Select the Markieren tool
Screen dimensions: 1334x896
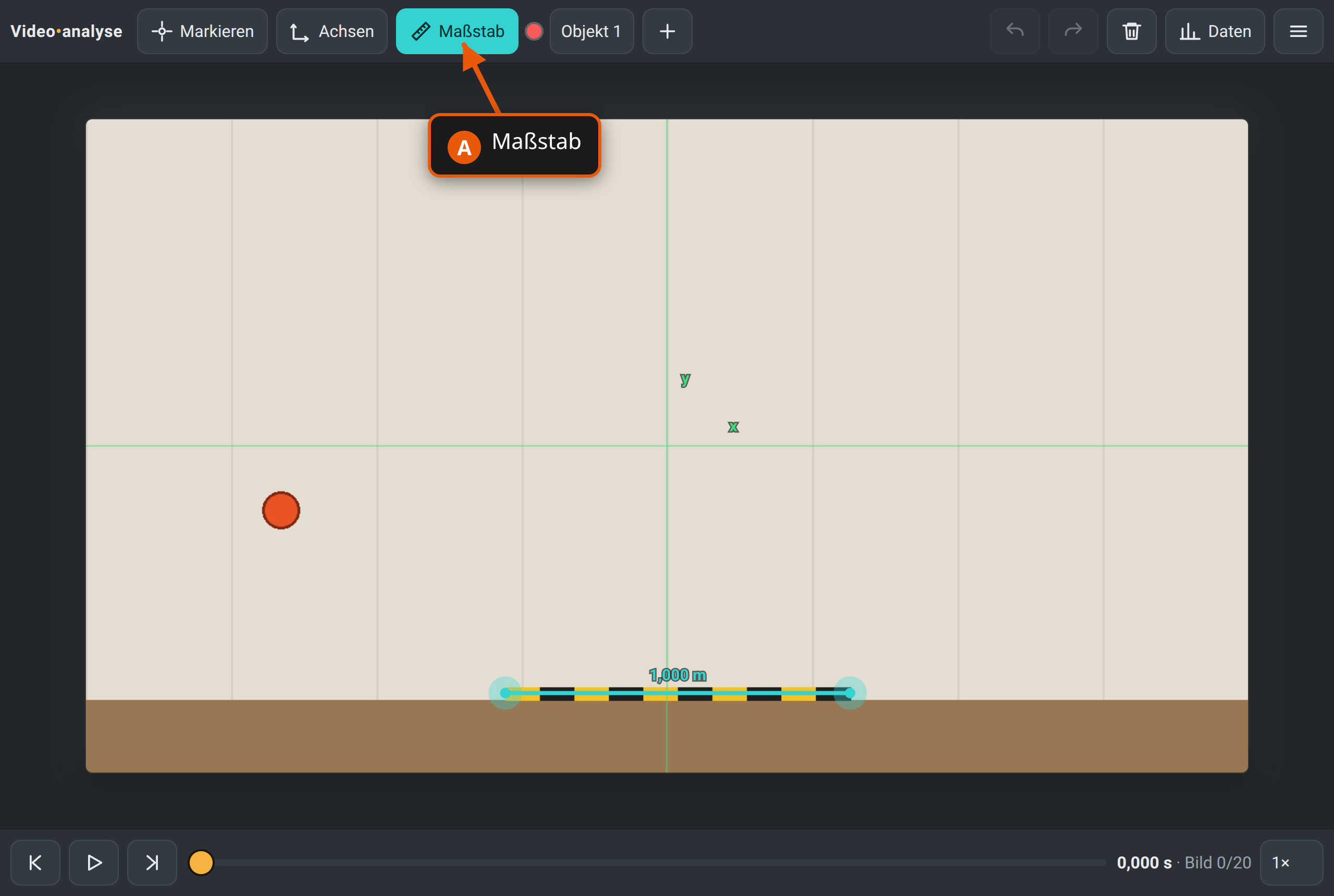(x=202, y=31)
